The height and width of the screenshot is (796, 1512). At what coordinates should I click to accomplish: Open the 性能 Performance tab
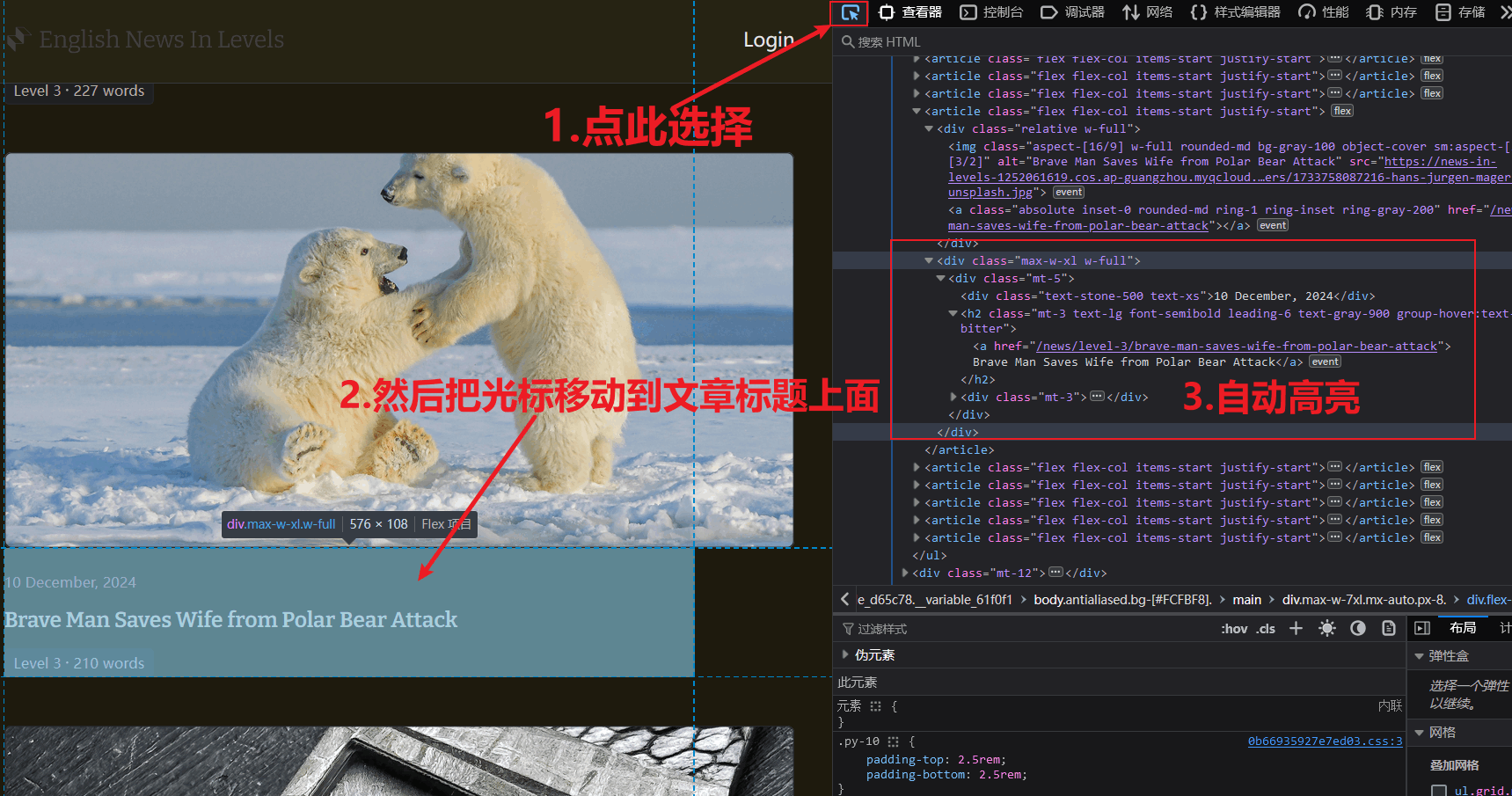(1324, 12)
